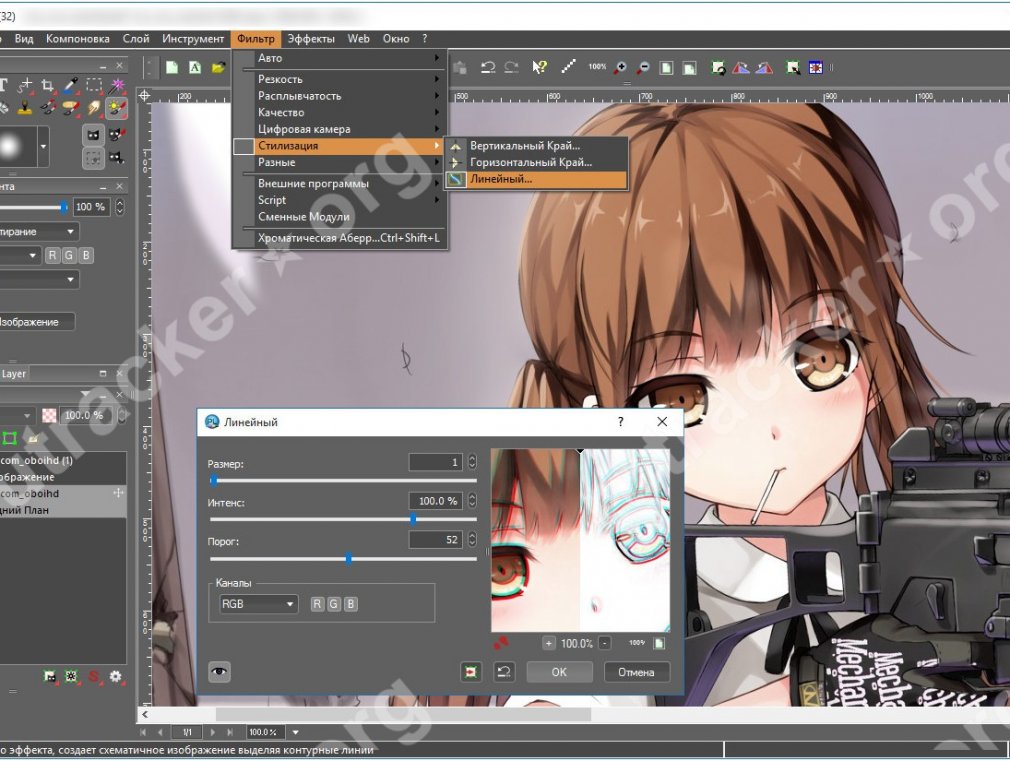Viewport: 1010px width, 761px height.
Task: Toggle the R channel in the tool panel
Action: (52, 255)
